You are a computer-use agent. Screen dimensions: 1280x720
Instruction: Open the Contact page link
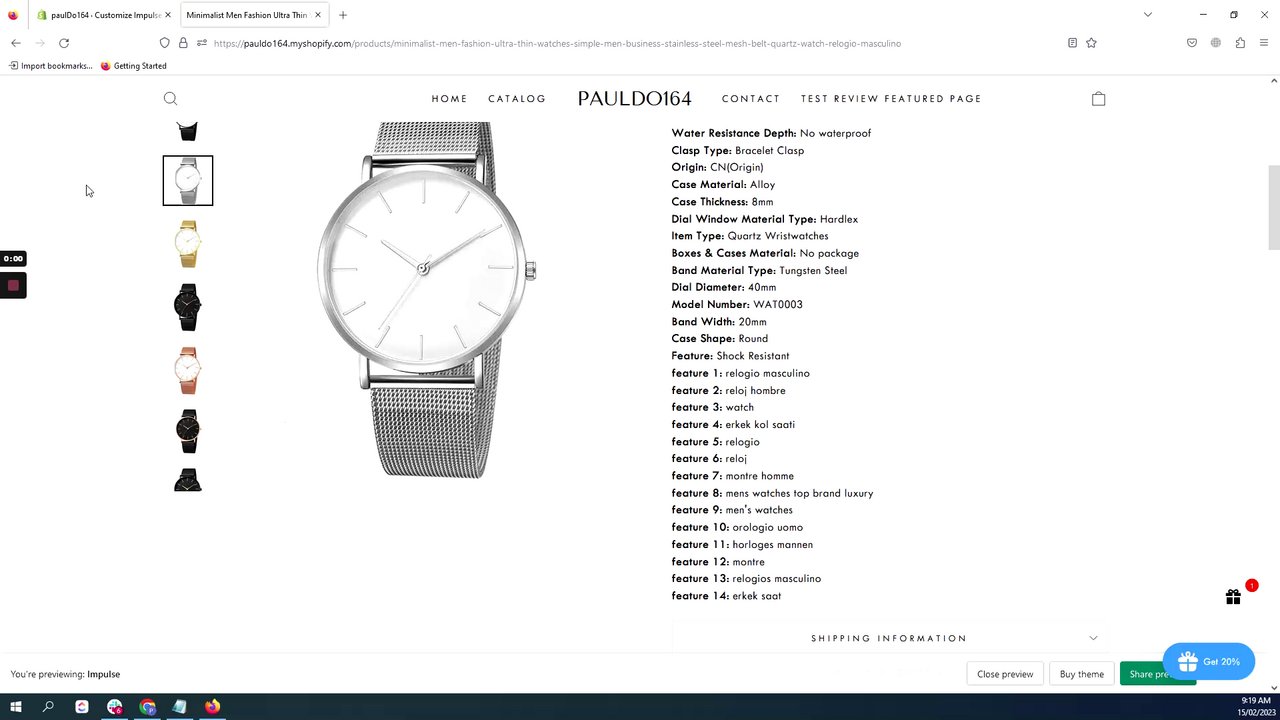(x=751, y=98)
